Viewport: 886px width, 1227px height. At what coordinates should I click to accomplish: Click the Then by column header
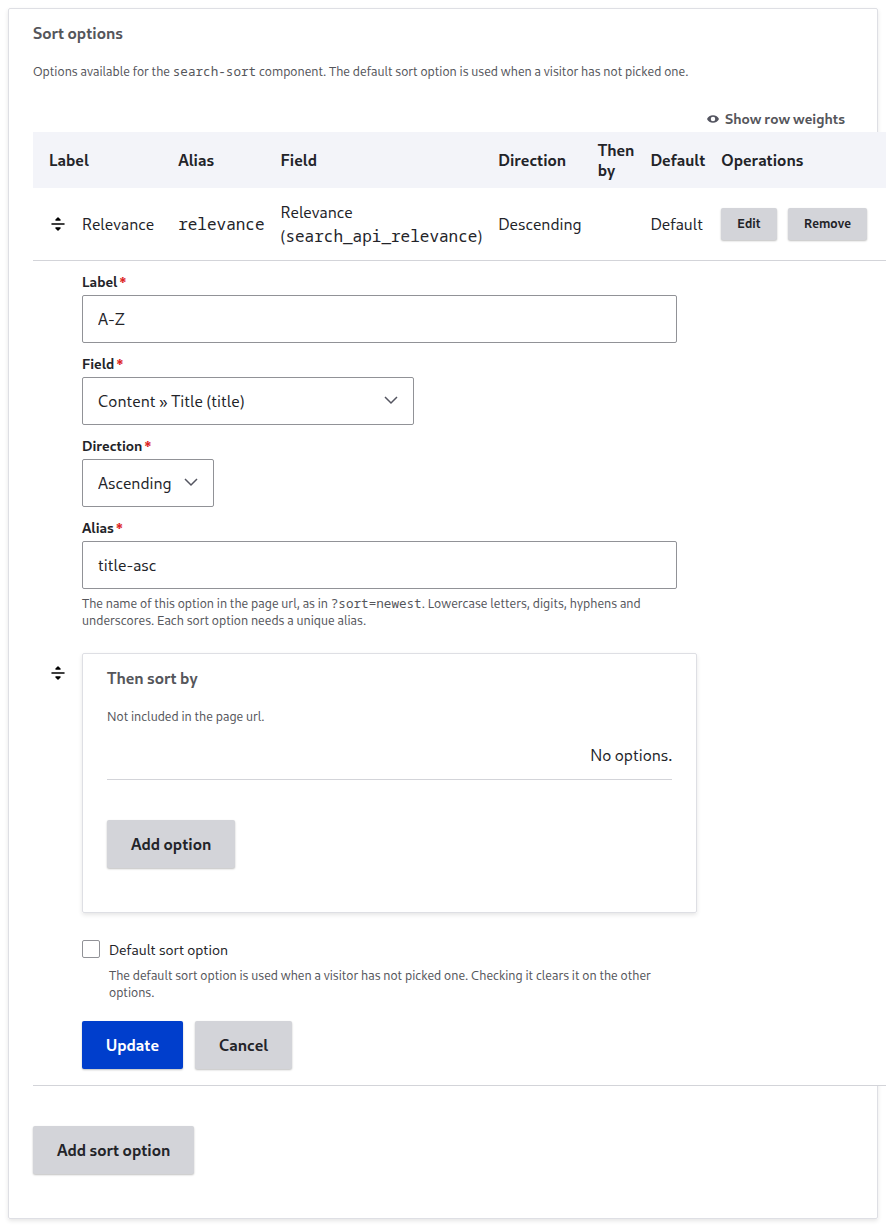point(616,160)
